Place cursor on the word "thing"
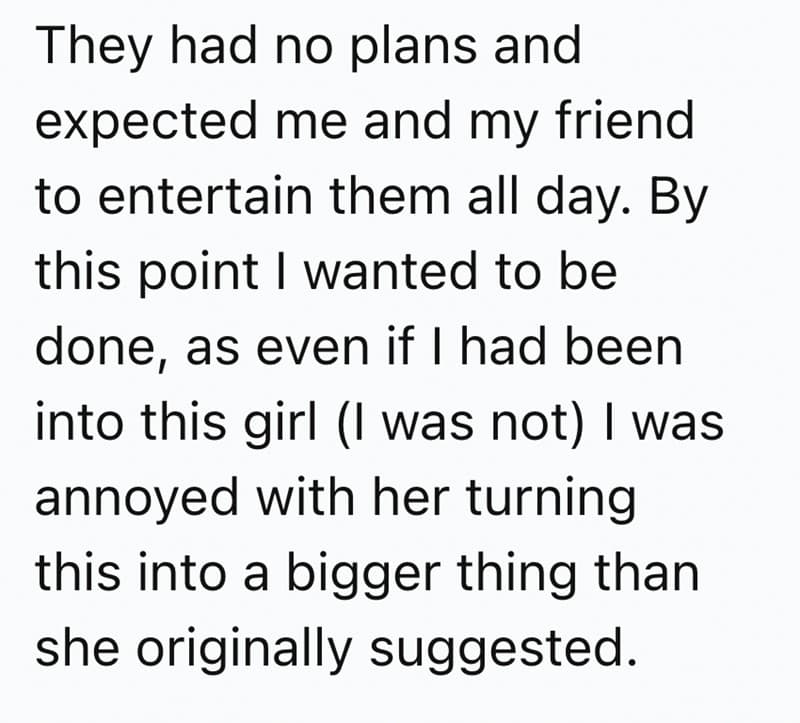Screen dimensions: 800x723 click(517, 576)
